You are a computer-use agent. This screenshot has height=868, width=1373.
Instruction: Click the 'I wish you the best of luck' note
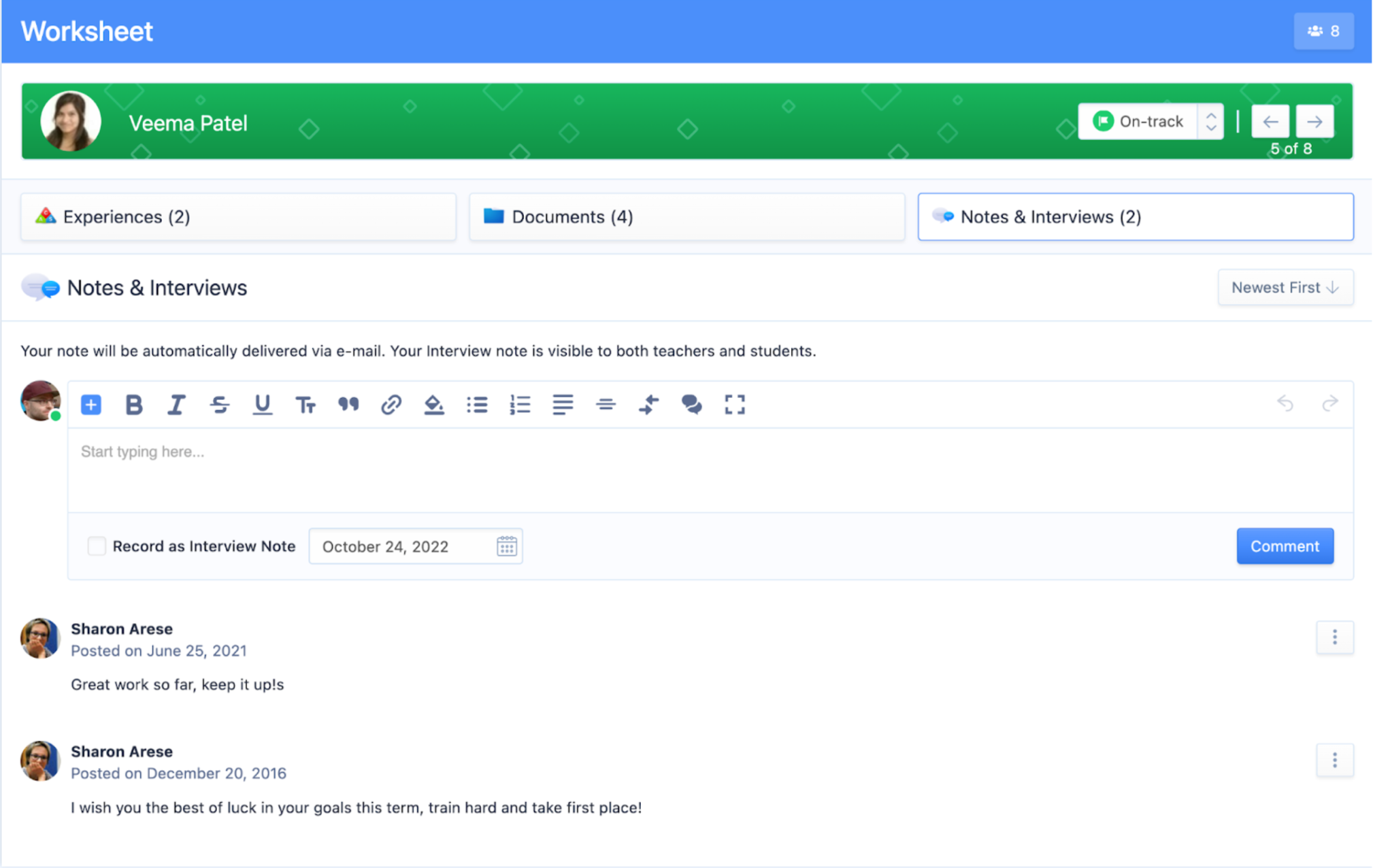click(x=356, y=807)
